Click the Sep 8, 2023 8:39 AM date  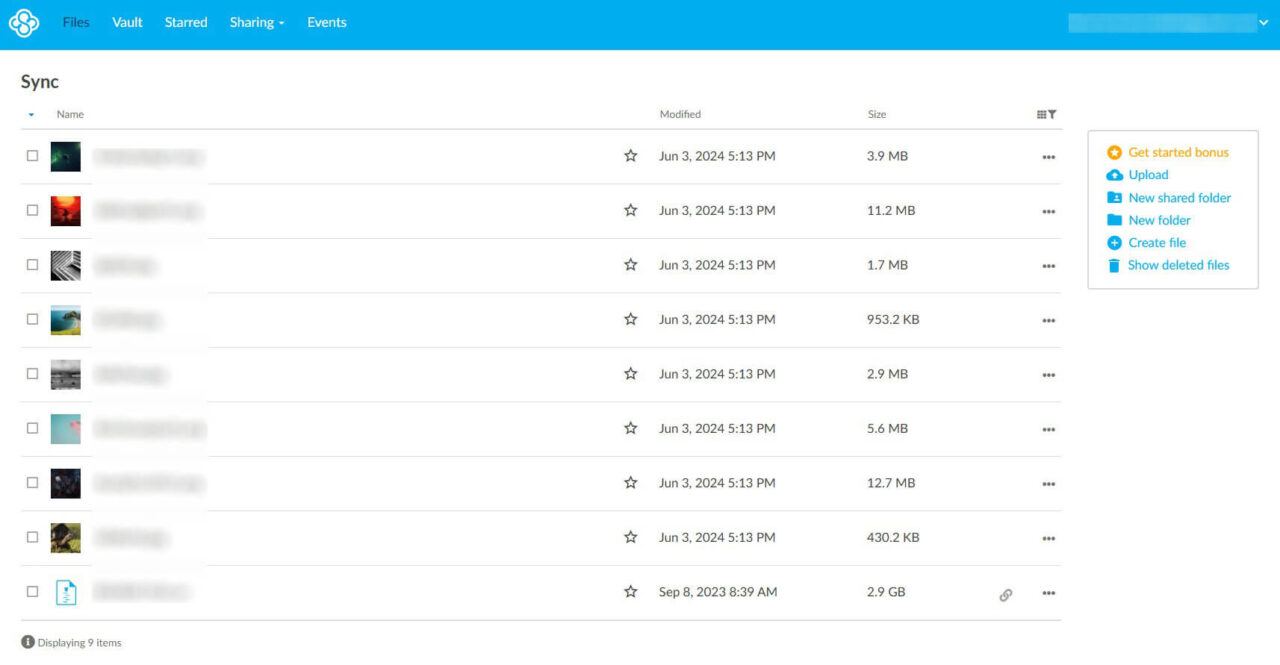(718, 592)
